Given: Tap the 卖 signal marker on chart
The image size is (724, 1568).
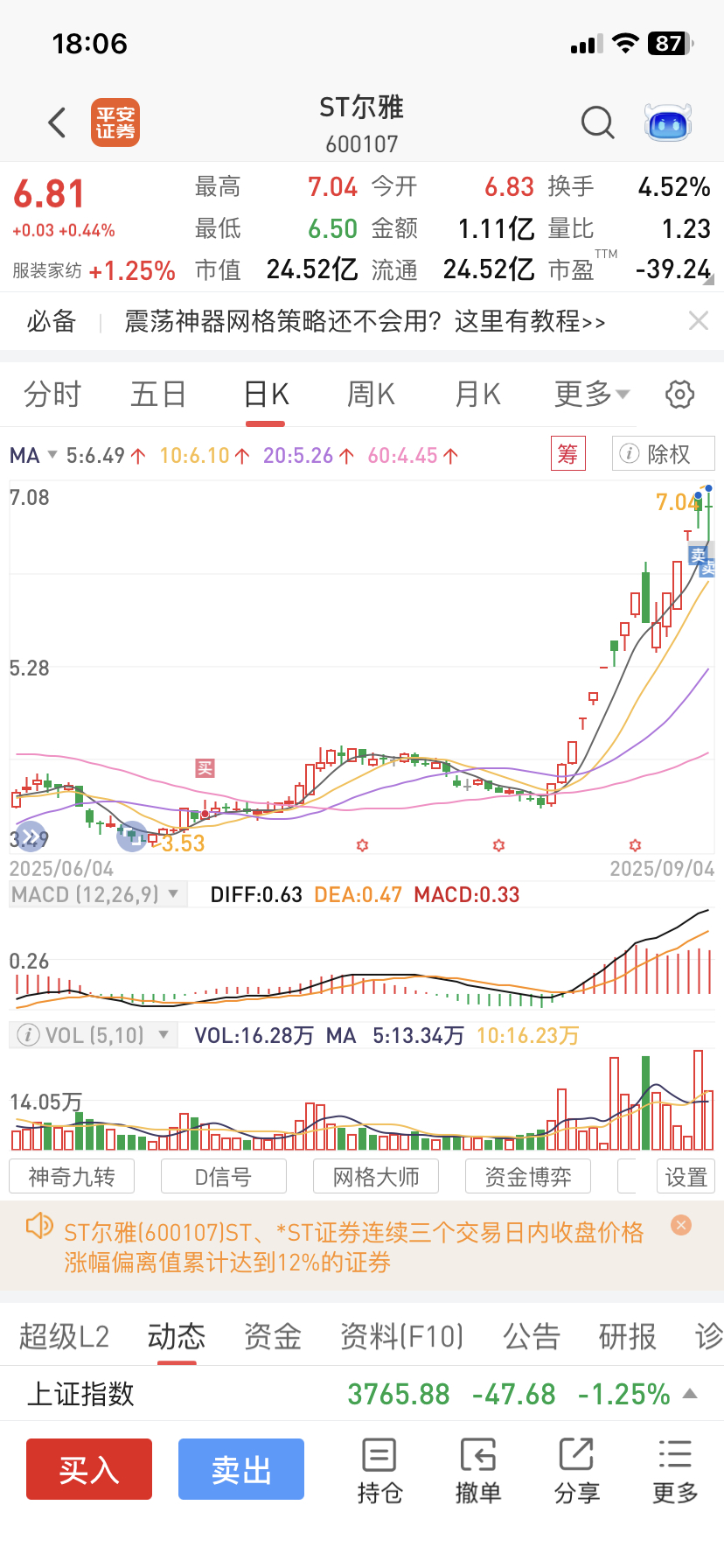Looking at the screenshot, I should (698, 555).
